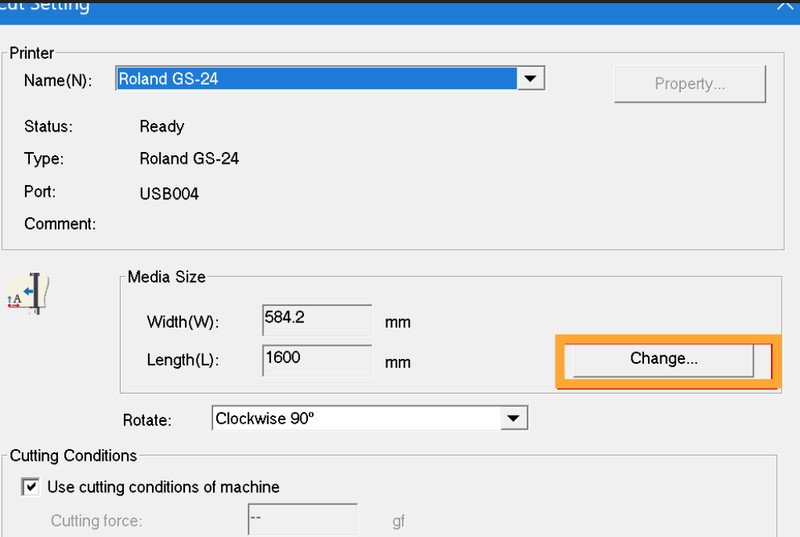Click the Status: label
The image size is (800, 537).
[x=48, y=126]
